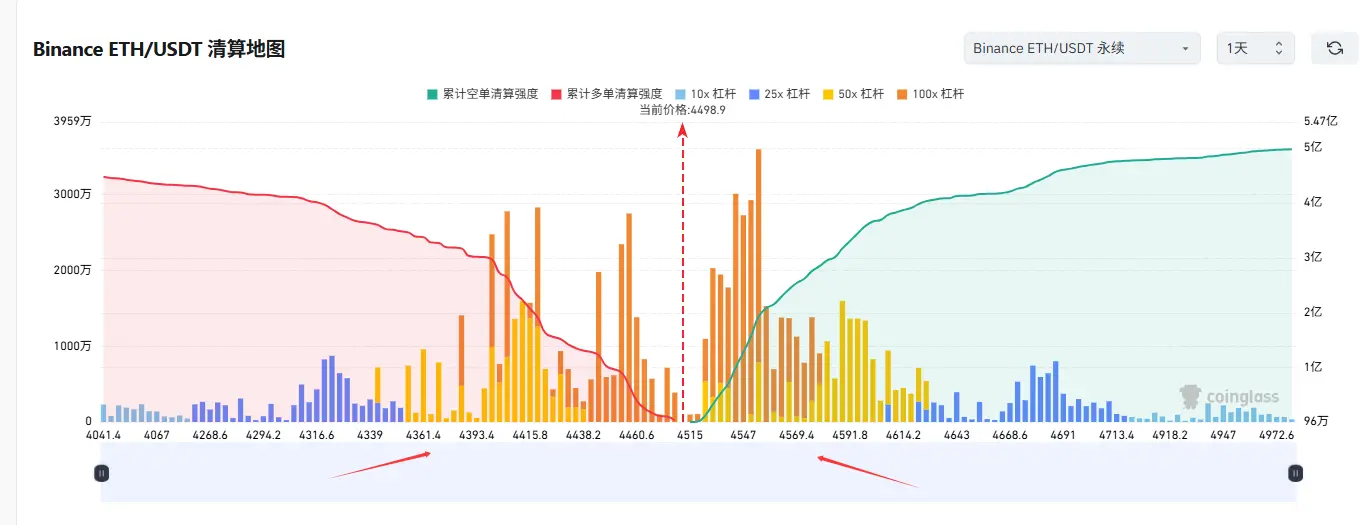The width and height of the screenshot is (1361, 525).
Task: Click the 3959万 left axis label
Action: pos(73,121)
